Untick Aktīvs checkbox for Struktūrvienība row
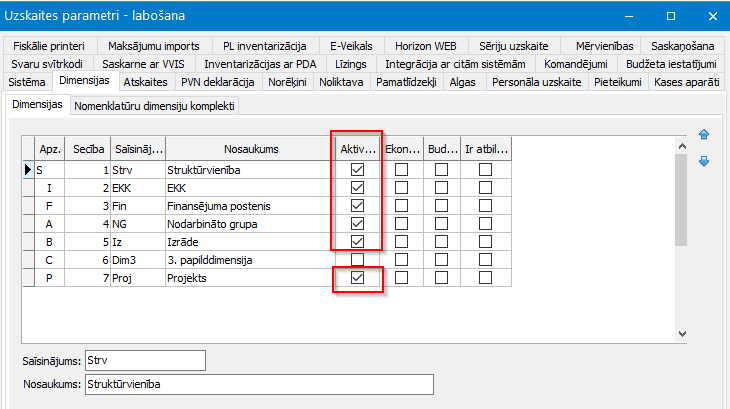This screenshot has height=409, width=730. 357,170
